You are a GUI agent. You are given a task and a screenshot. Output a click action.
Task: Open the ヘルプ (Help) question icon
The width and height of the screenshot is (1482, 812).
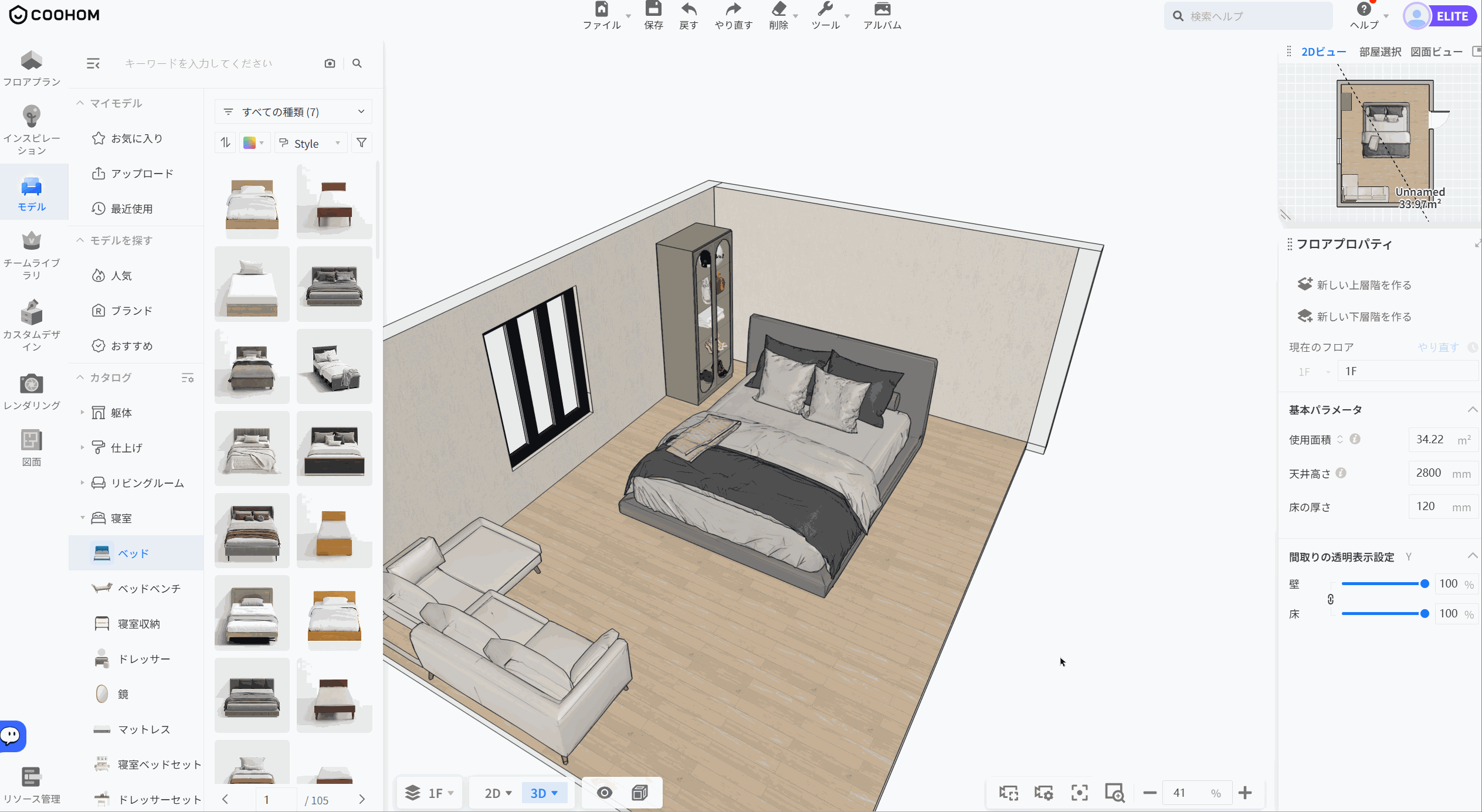(1364, 9)
